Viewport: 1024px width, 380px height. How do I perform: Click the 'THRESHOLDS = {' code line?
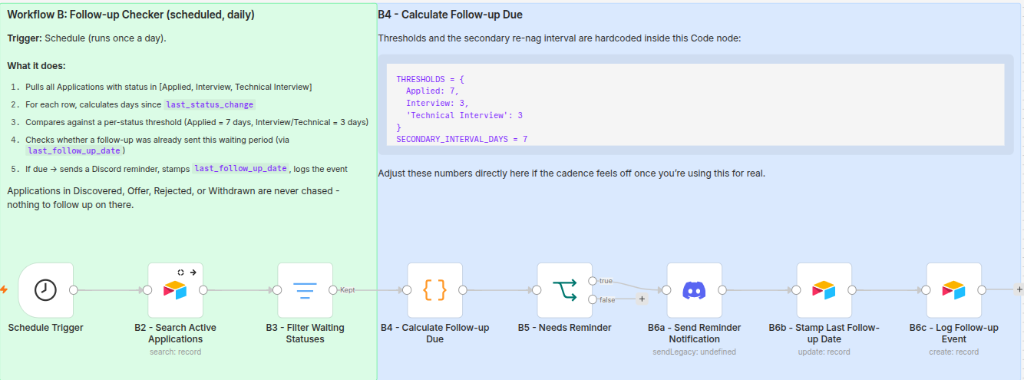430,79
